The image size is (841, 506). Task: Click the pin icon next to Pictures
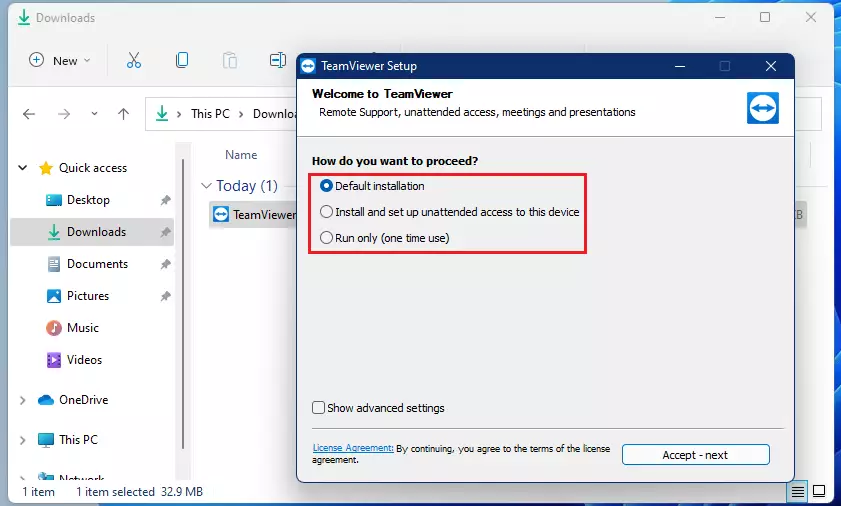point(165,296)
